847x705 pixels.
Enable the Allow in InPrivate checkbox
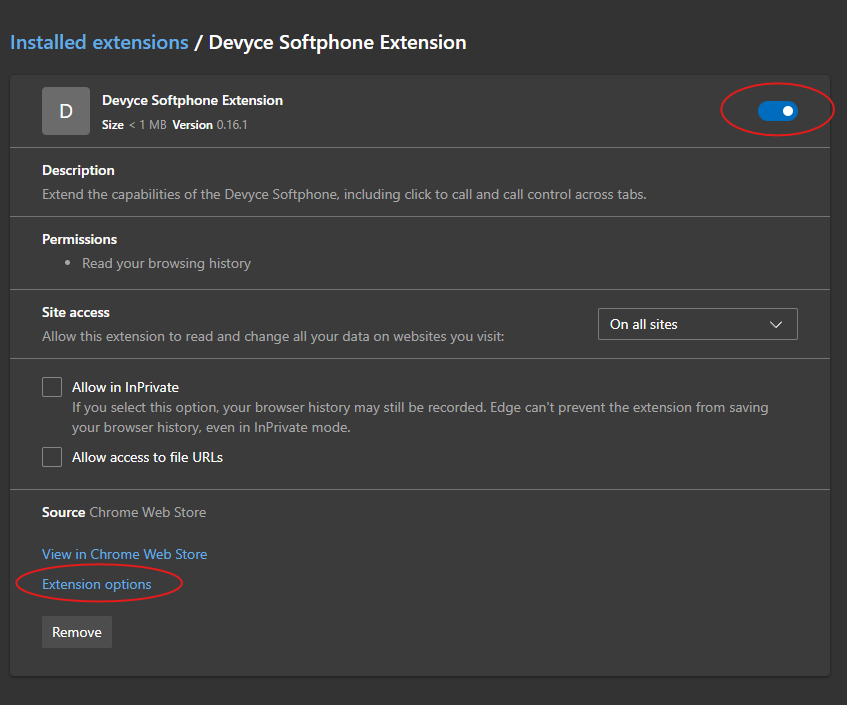click(x=52, y=387)
